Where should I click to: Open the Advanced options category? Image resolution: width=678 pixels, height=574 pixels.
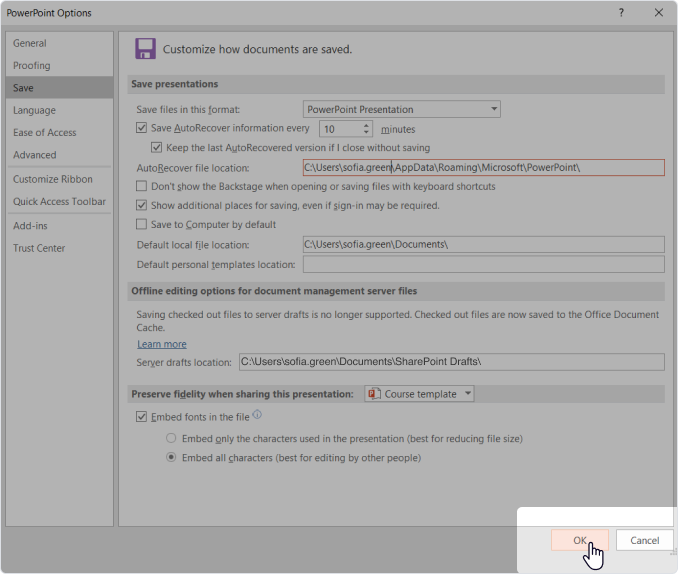point(60,155)
